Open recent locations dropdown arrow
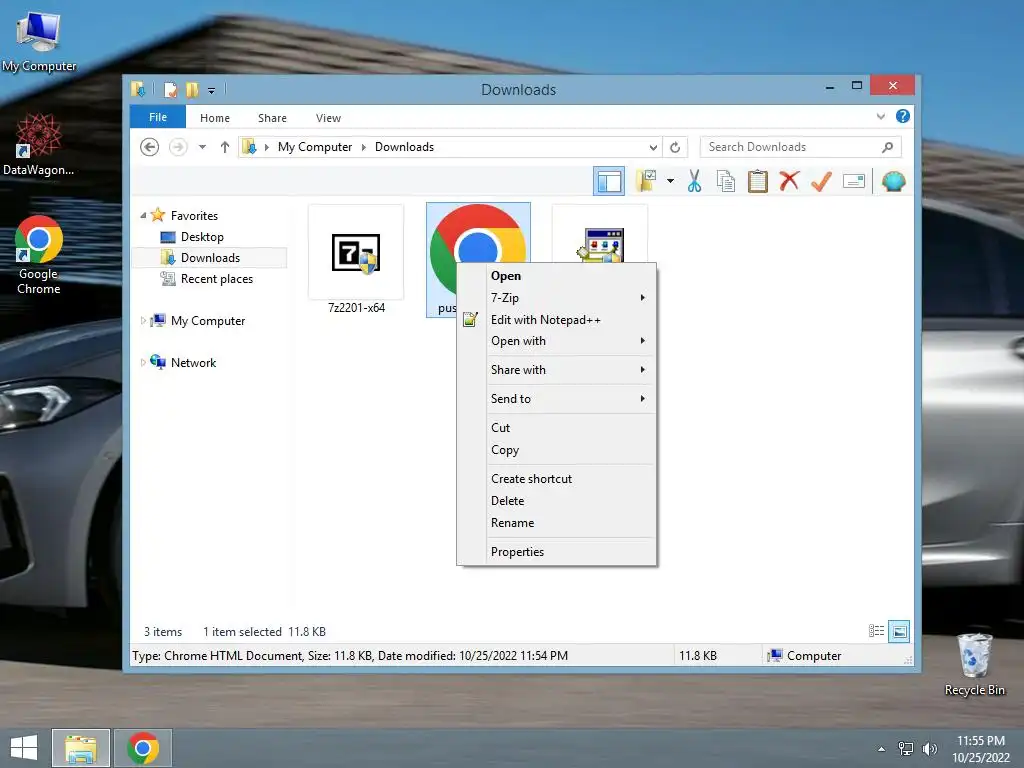The width and height of the screenshot is (1024, 768). coord(202,147)
